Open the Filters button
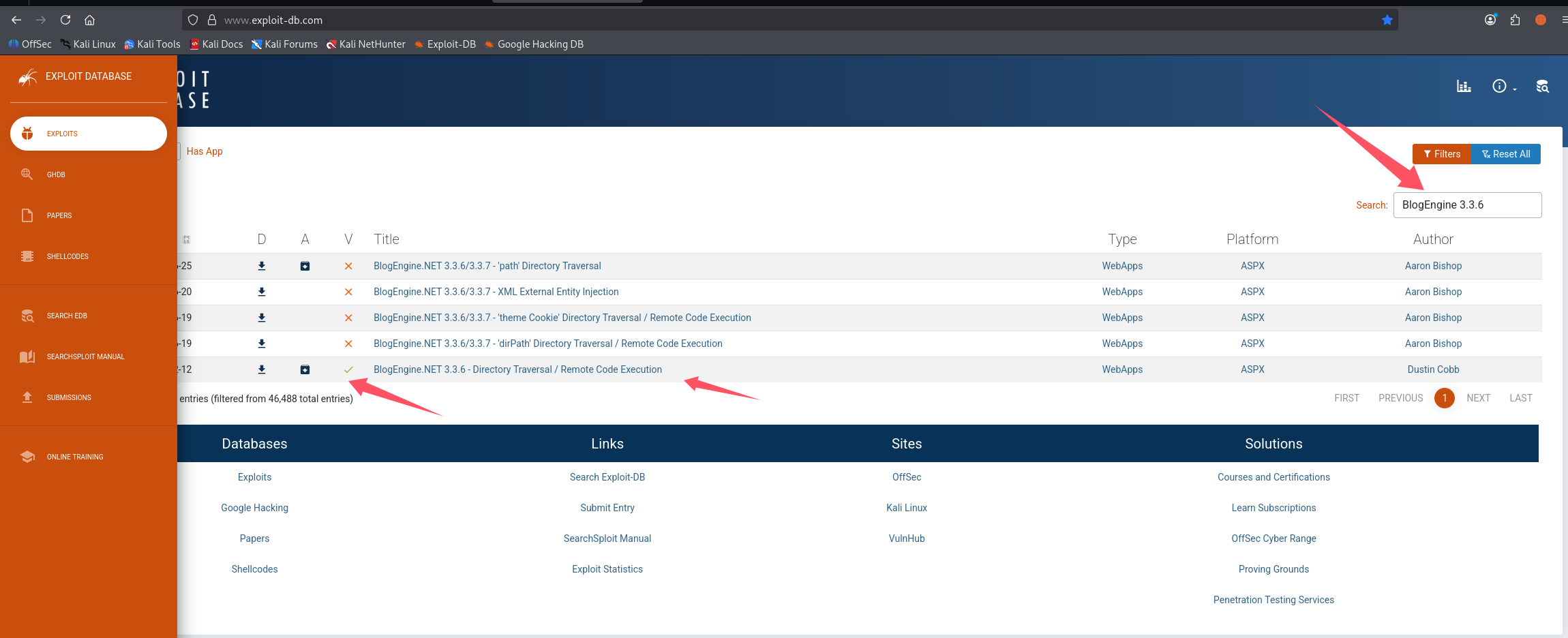 1441,154
